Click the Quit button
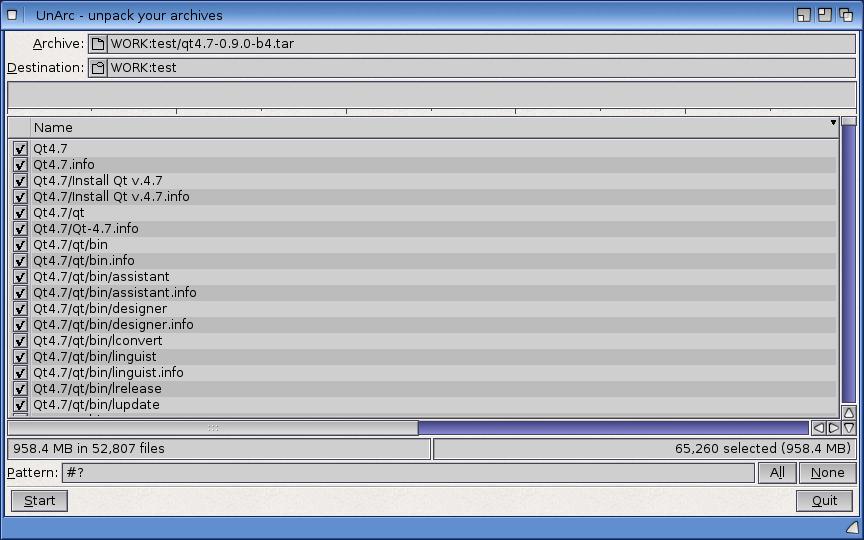Screen dimensions: 864x540 point(825,501)
